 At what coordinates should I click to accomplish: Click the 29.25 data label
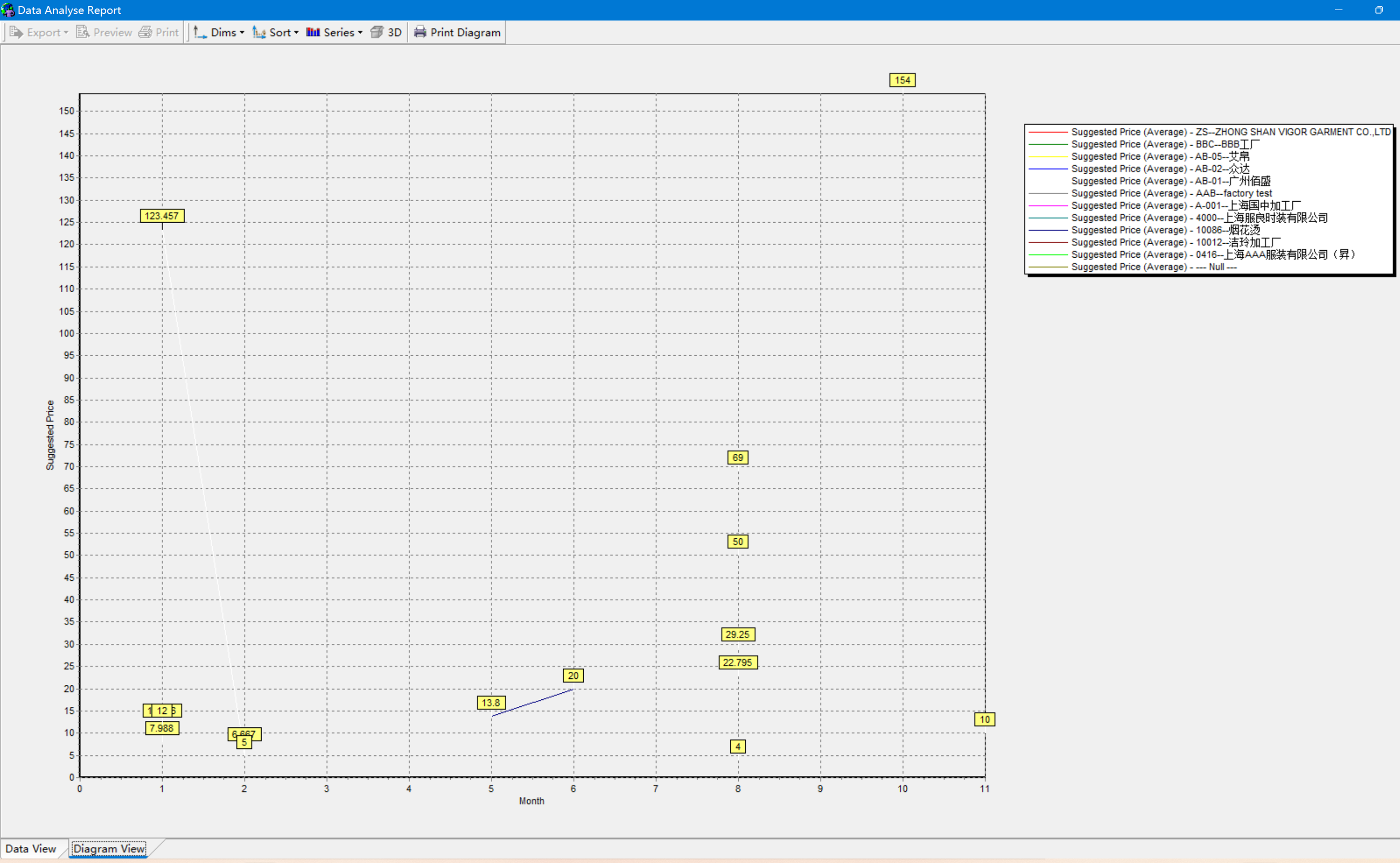(737, 635)
